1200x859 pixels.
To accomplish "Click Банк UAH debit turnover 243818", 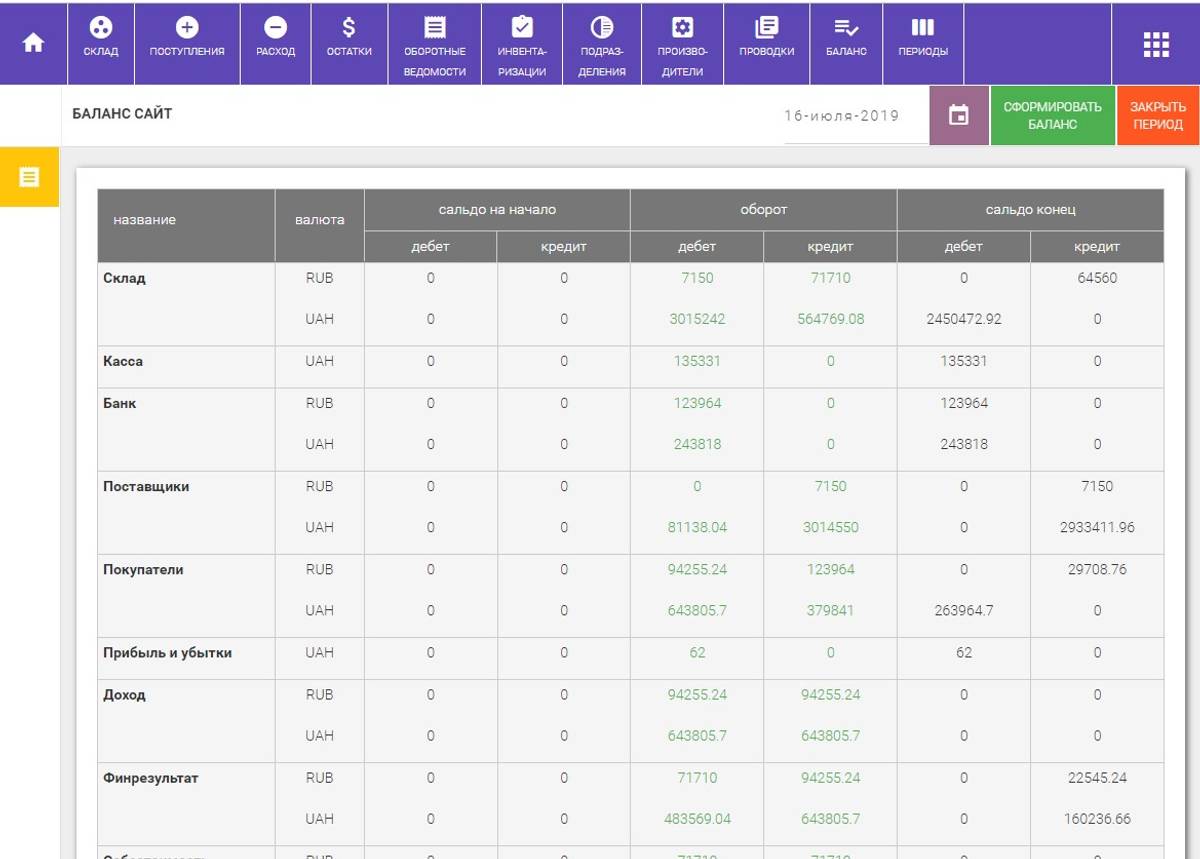I will [x=697, y=444].
